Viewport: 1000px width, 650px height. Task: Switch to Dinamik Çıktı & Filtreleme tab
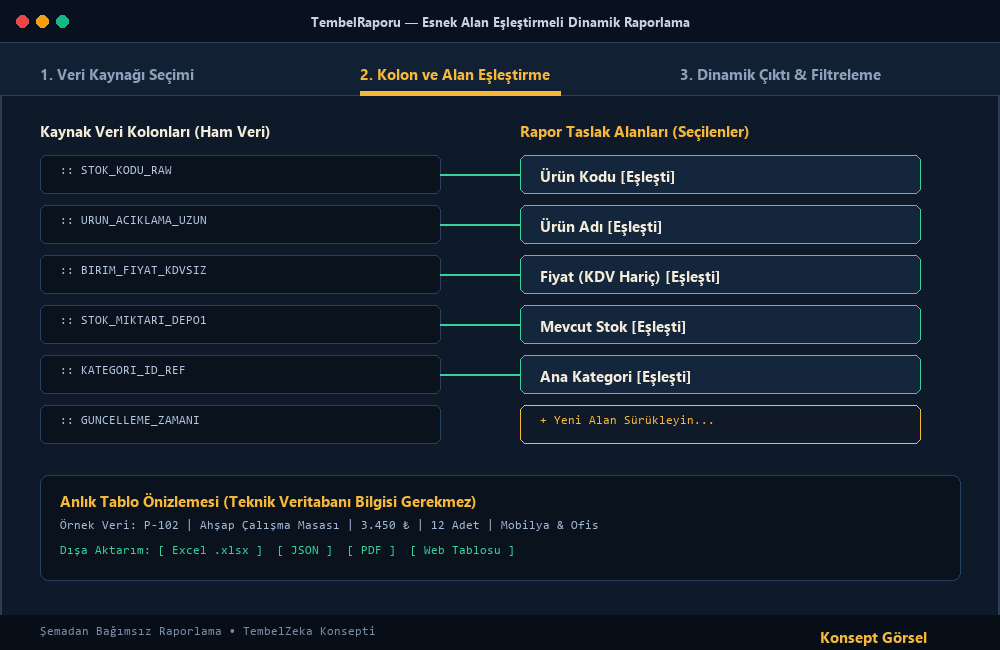coord(780,75)
